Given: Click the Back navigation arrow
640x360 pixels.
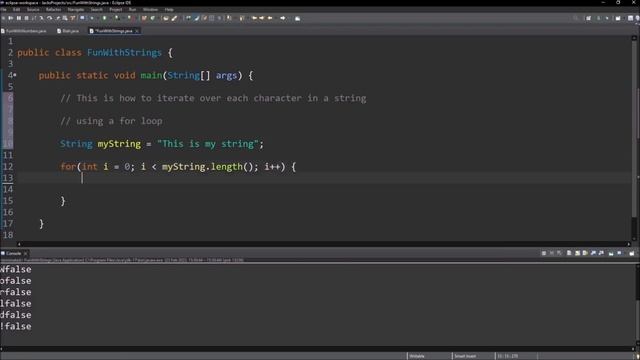Looking at the screenshot, I should (270, 18).
